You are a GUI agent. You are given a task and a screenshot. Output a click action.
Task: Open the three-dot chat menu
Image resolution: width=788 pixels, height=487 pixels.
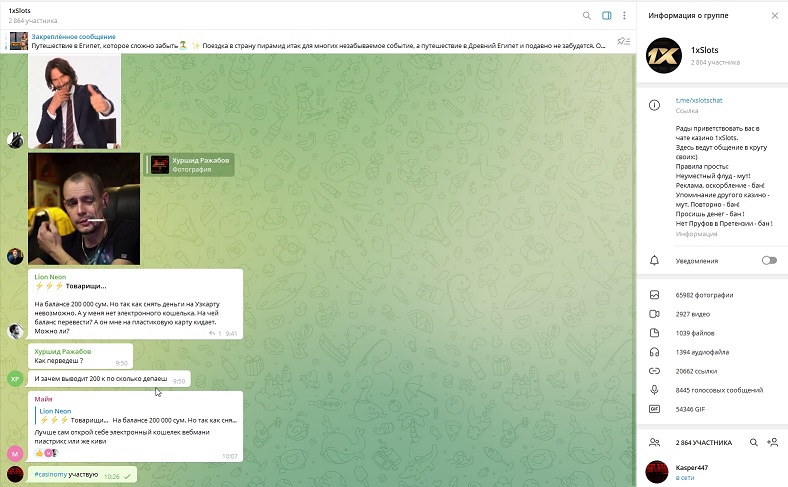click(624, 16)
